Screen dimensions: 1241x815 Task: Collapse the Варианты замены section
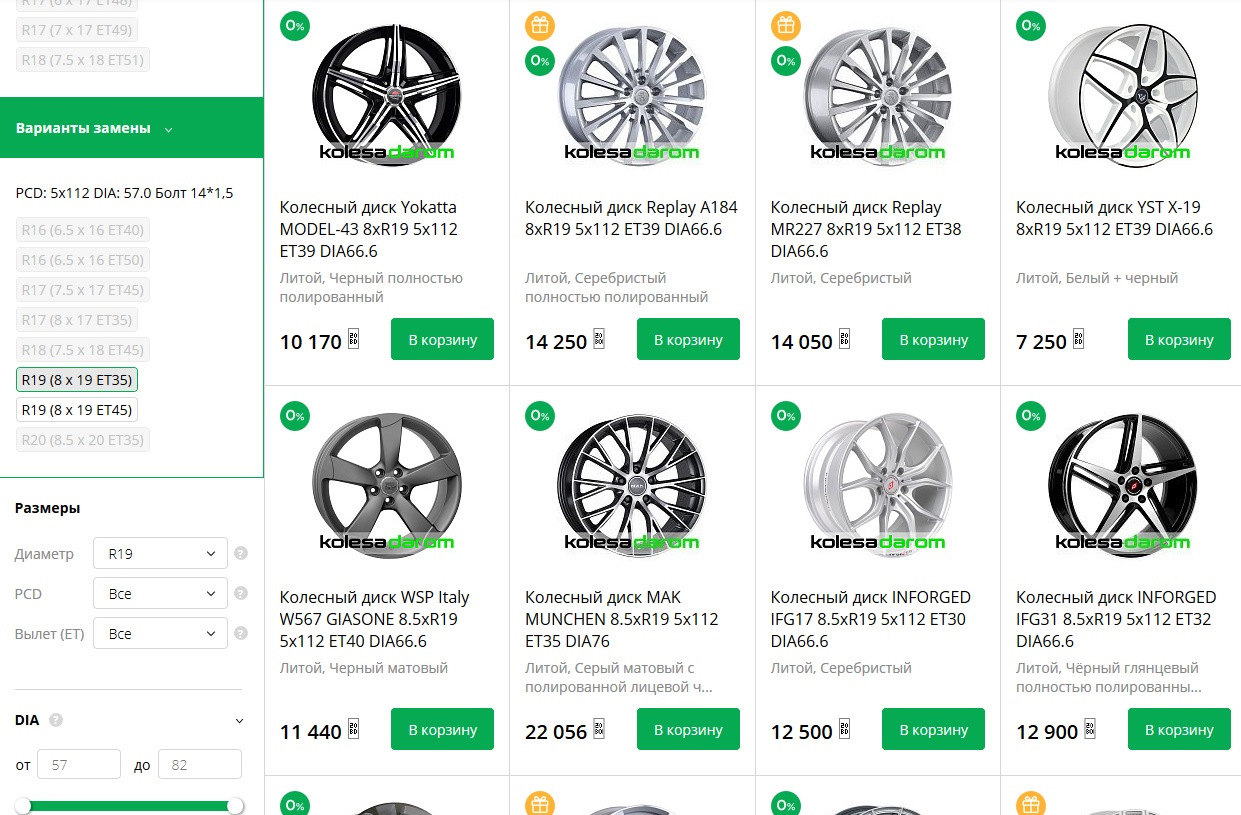168,129
